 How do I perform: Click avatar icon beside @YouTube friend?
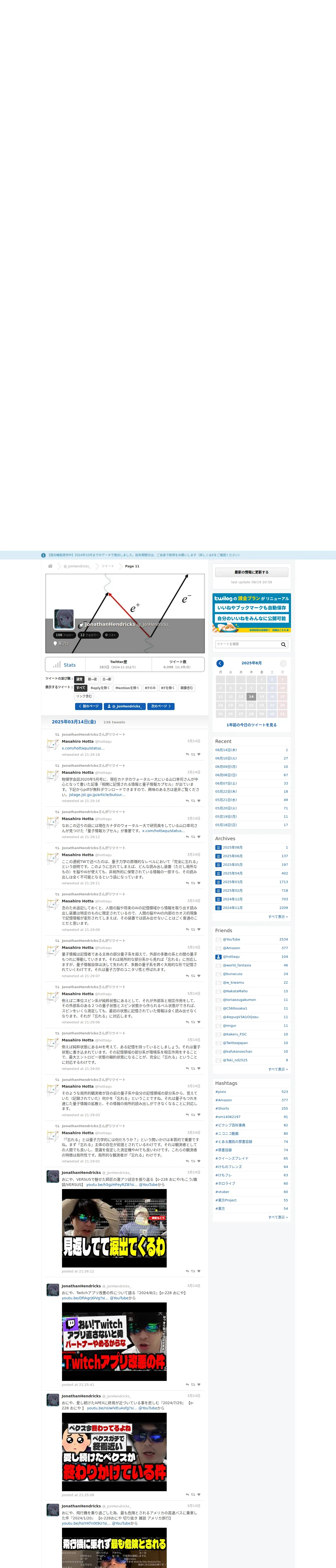click(218, 939)
